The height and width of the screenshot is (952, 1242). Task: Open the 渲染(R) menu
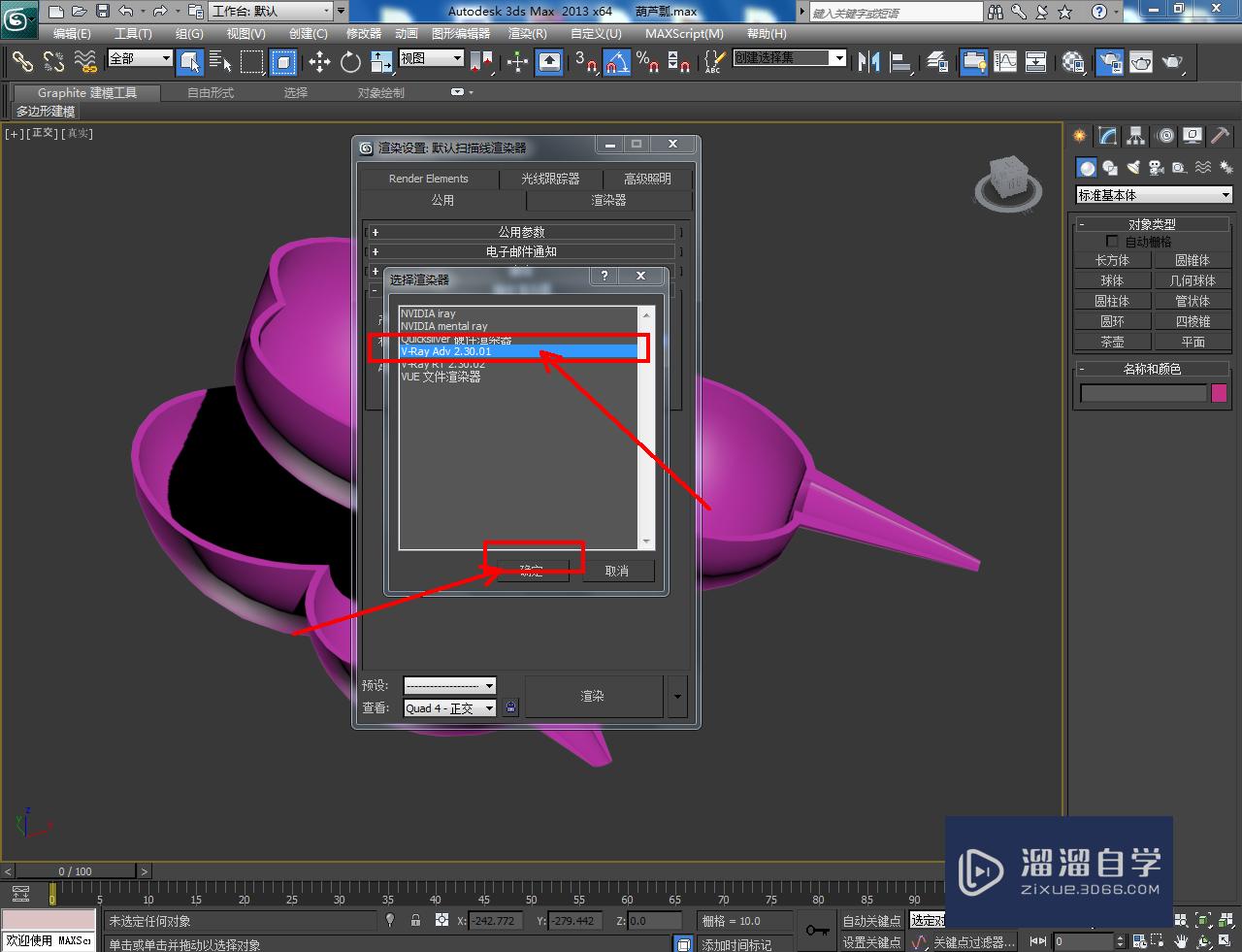(527, 33)
